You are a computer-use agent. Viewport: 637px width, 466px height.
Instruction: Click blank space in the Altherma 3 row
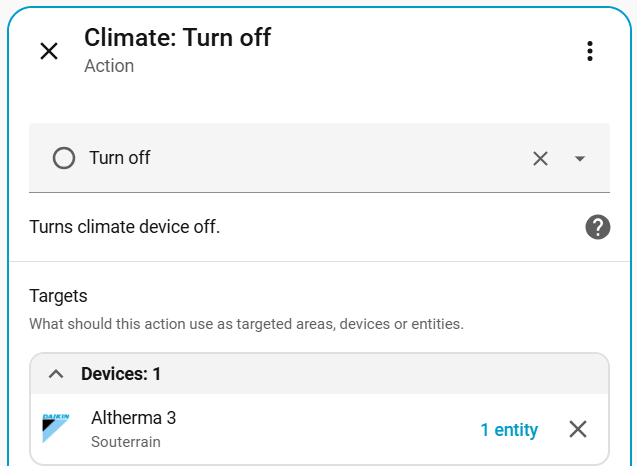click(x=320, y=430)
